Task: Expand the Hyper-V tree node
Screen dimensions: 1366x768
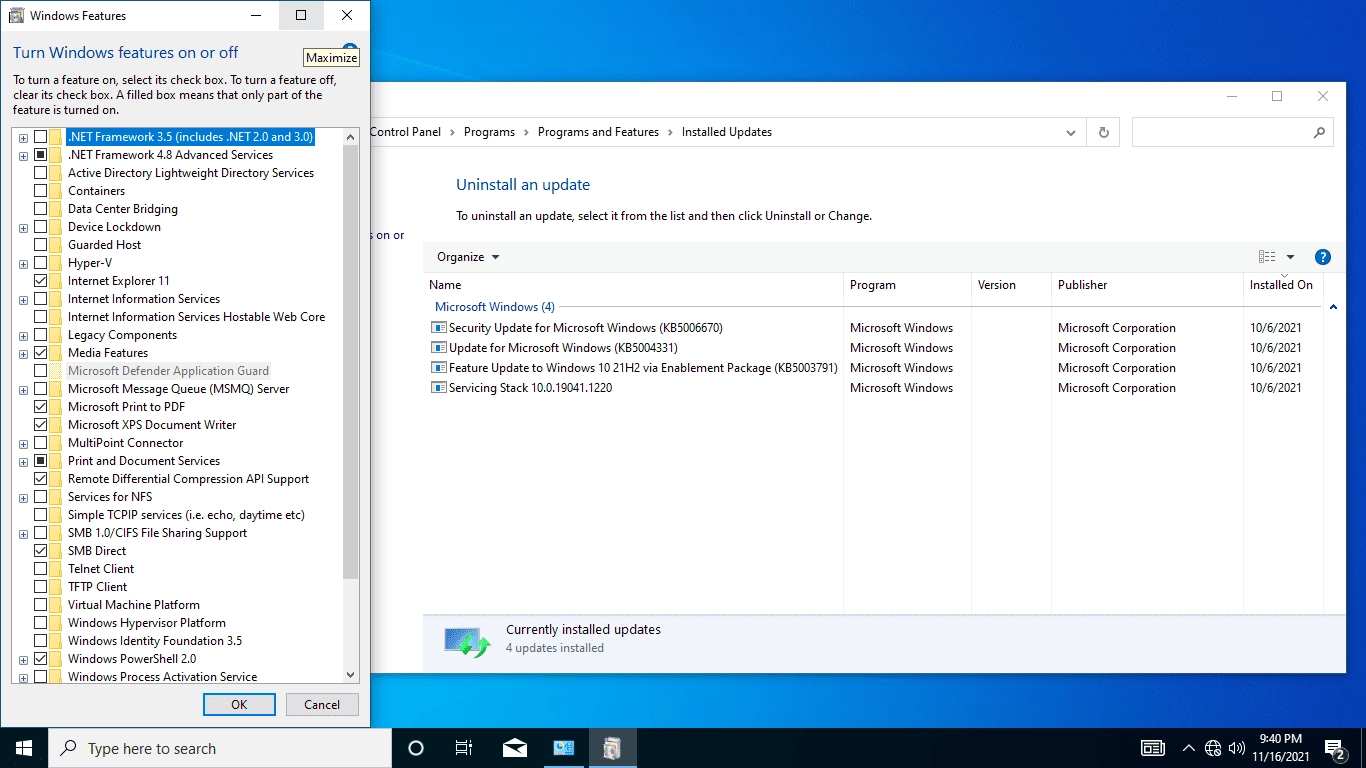Action: point(23,263)
